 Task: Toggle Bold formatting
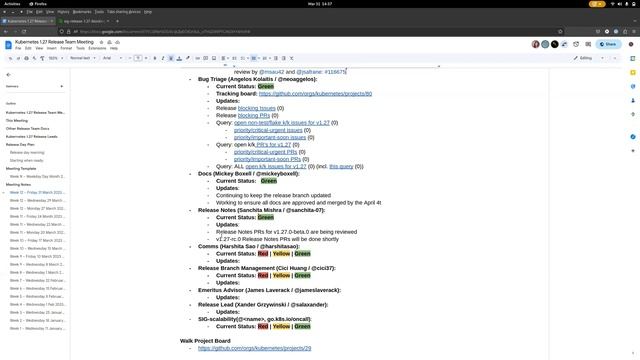pyautogui.click(x=155, y=58)
